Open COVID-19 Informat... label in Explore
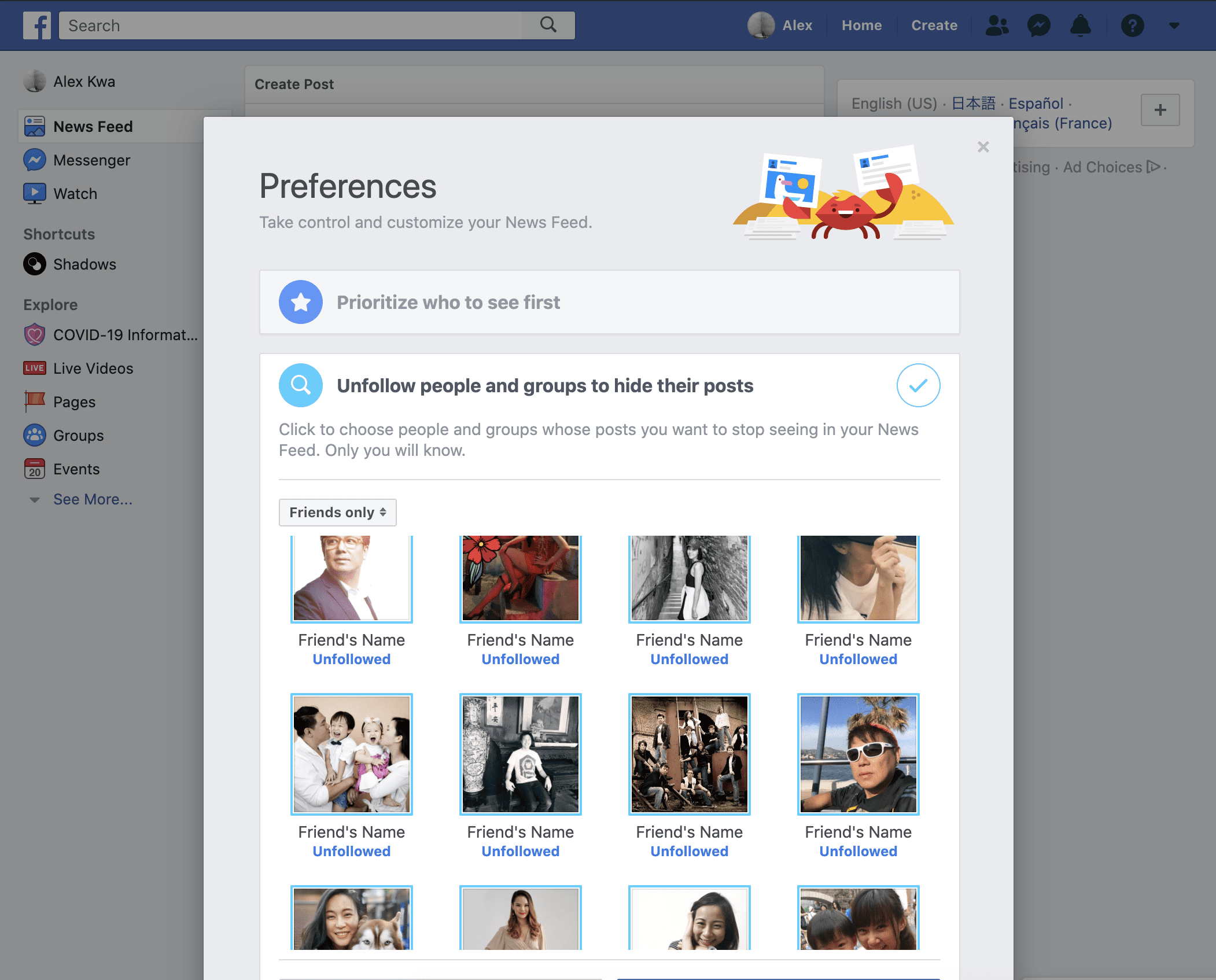The width and height of the screenshot is (1216, 980). pos(126,335)
